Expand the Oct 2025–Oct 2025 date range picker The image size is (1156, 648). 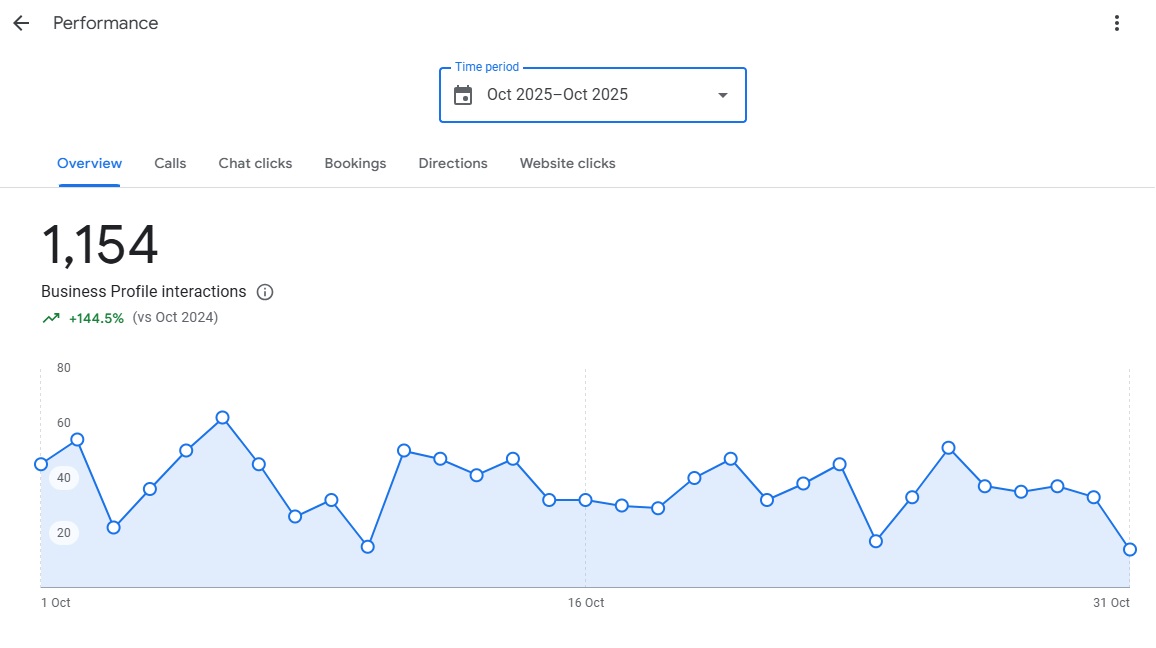point(592,94)
